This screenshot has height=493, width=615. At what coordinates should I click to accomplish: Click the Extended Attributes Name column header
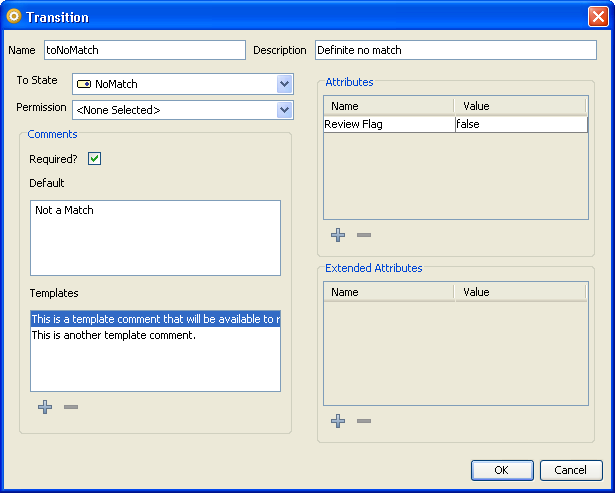tap(389, 292)
